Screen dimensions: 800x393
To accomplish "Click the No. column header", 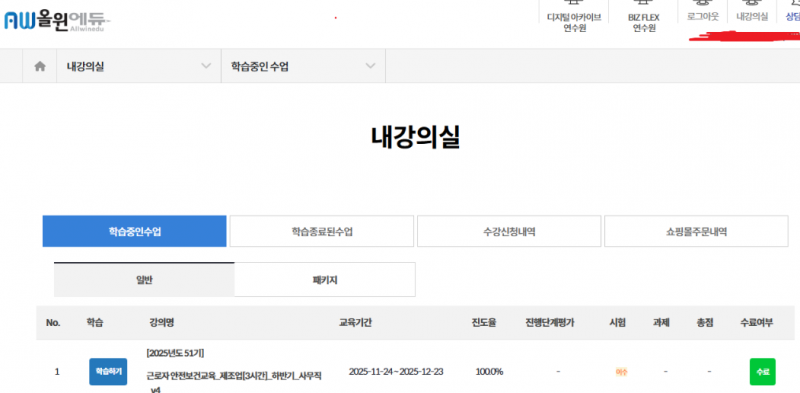I will [x=53, y=323].
